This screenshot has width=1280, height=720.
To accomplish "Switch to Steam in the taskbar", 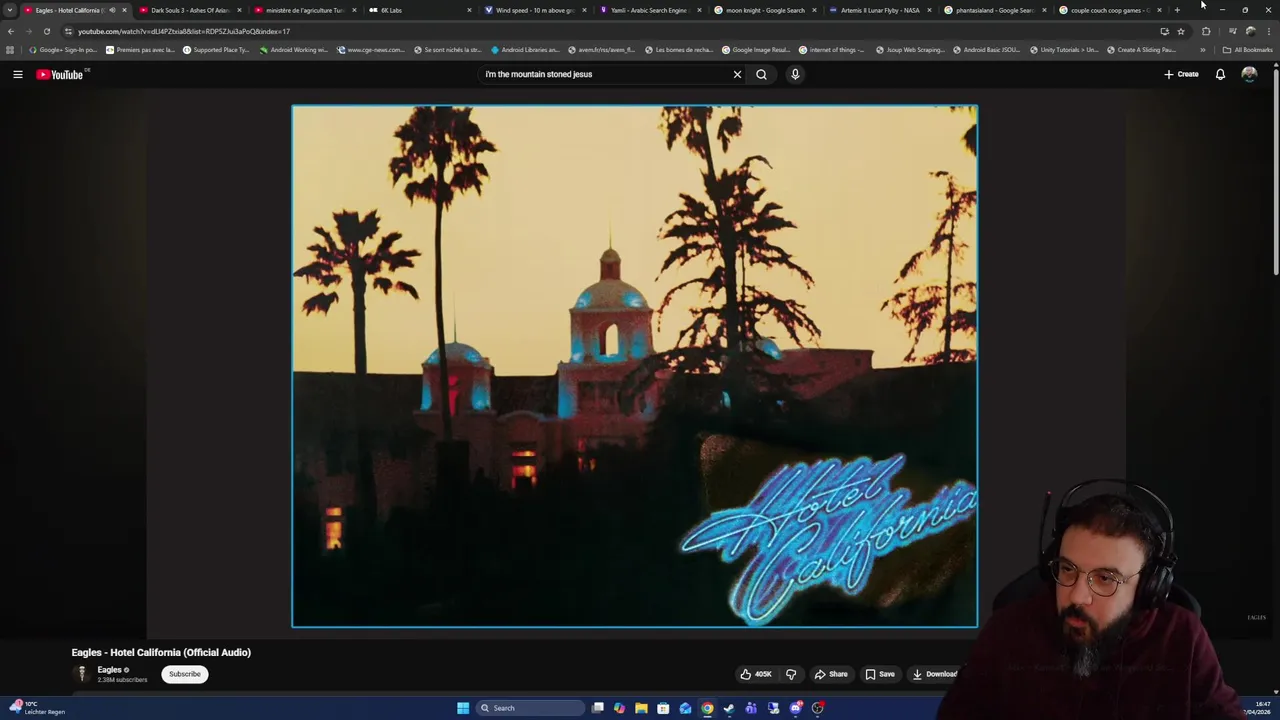I will tap(729, 708).
